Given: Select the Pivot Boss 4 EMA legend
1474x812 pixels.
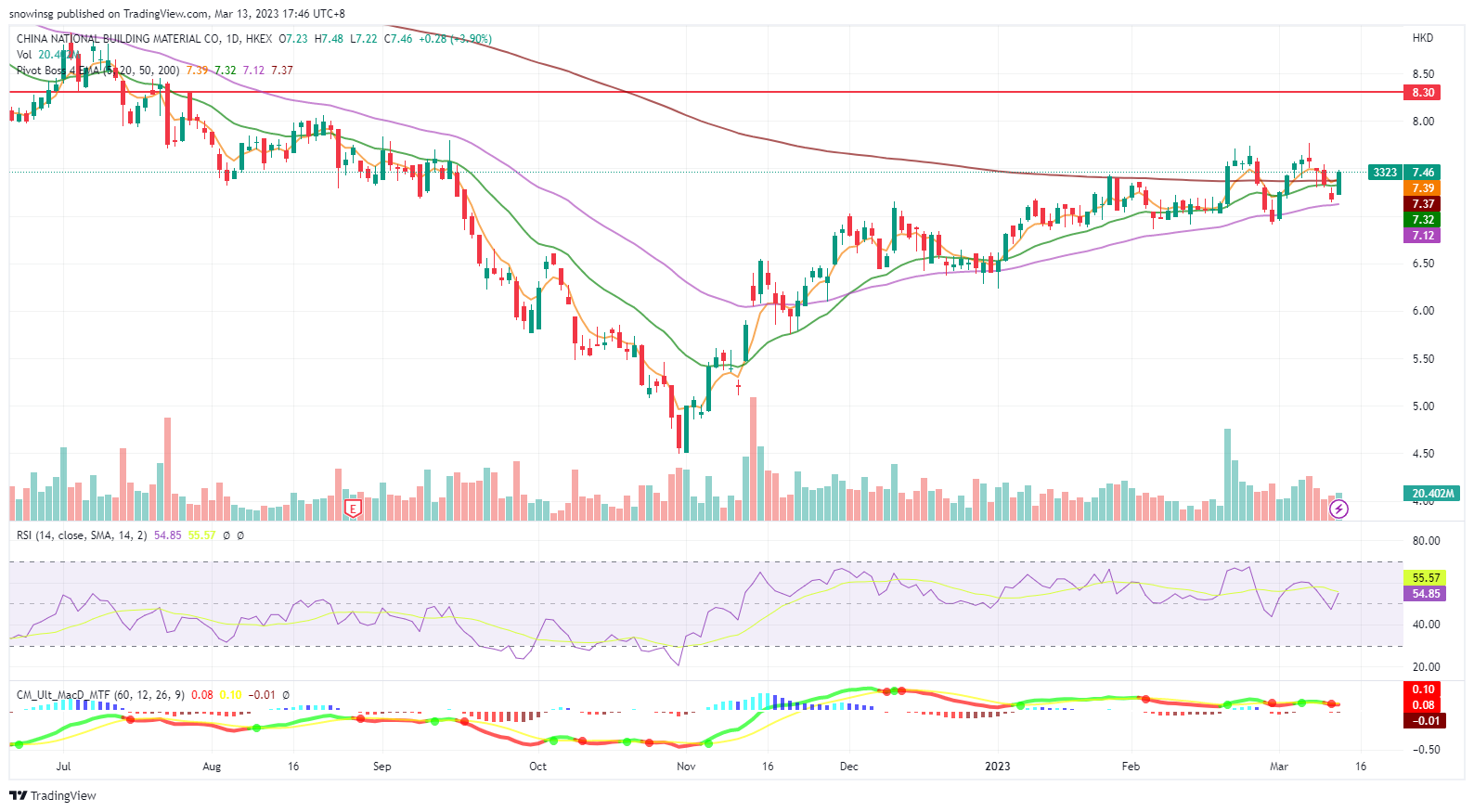Looking at the screenshot, I should coord(97,71).
